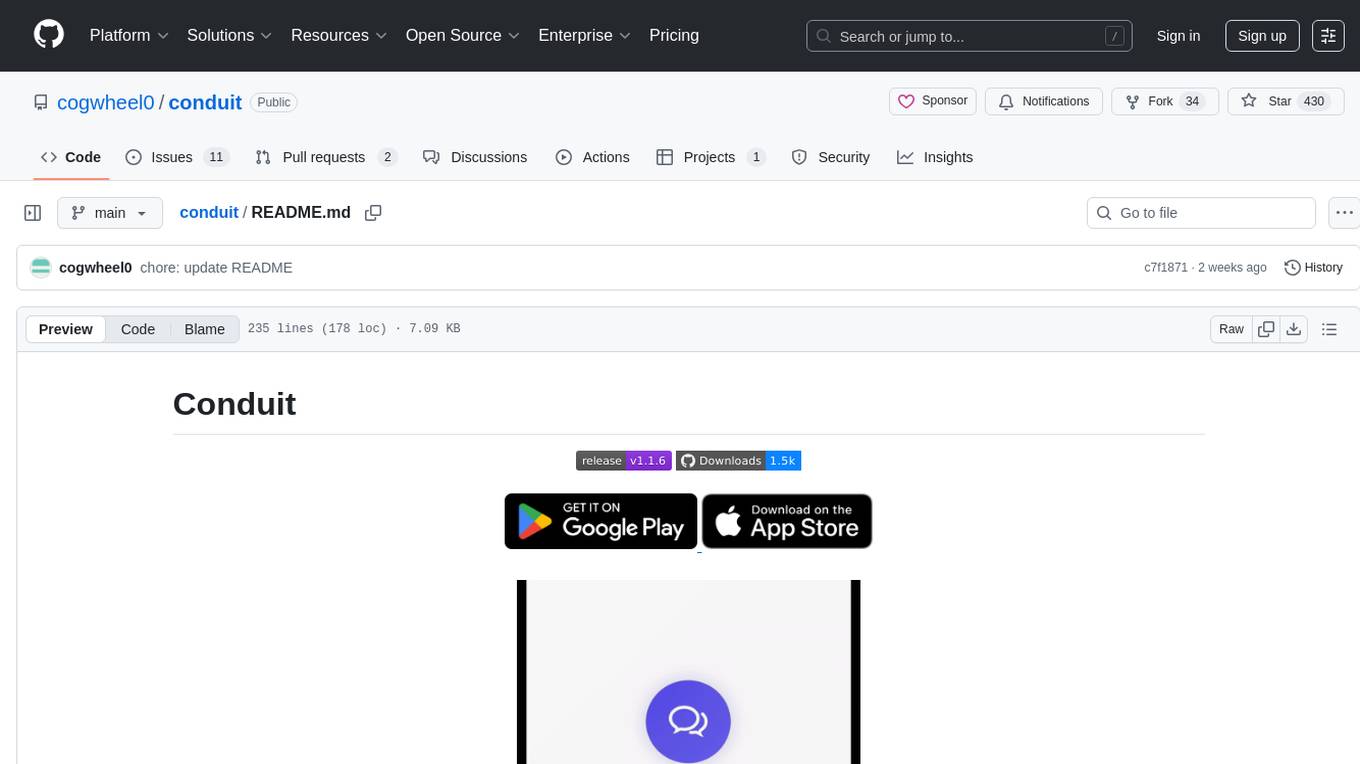
Task: Click the Google Play badge
Action: tap(600, 521)
